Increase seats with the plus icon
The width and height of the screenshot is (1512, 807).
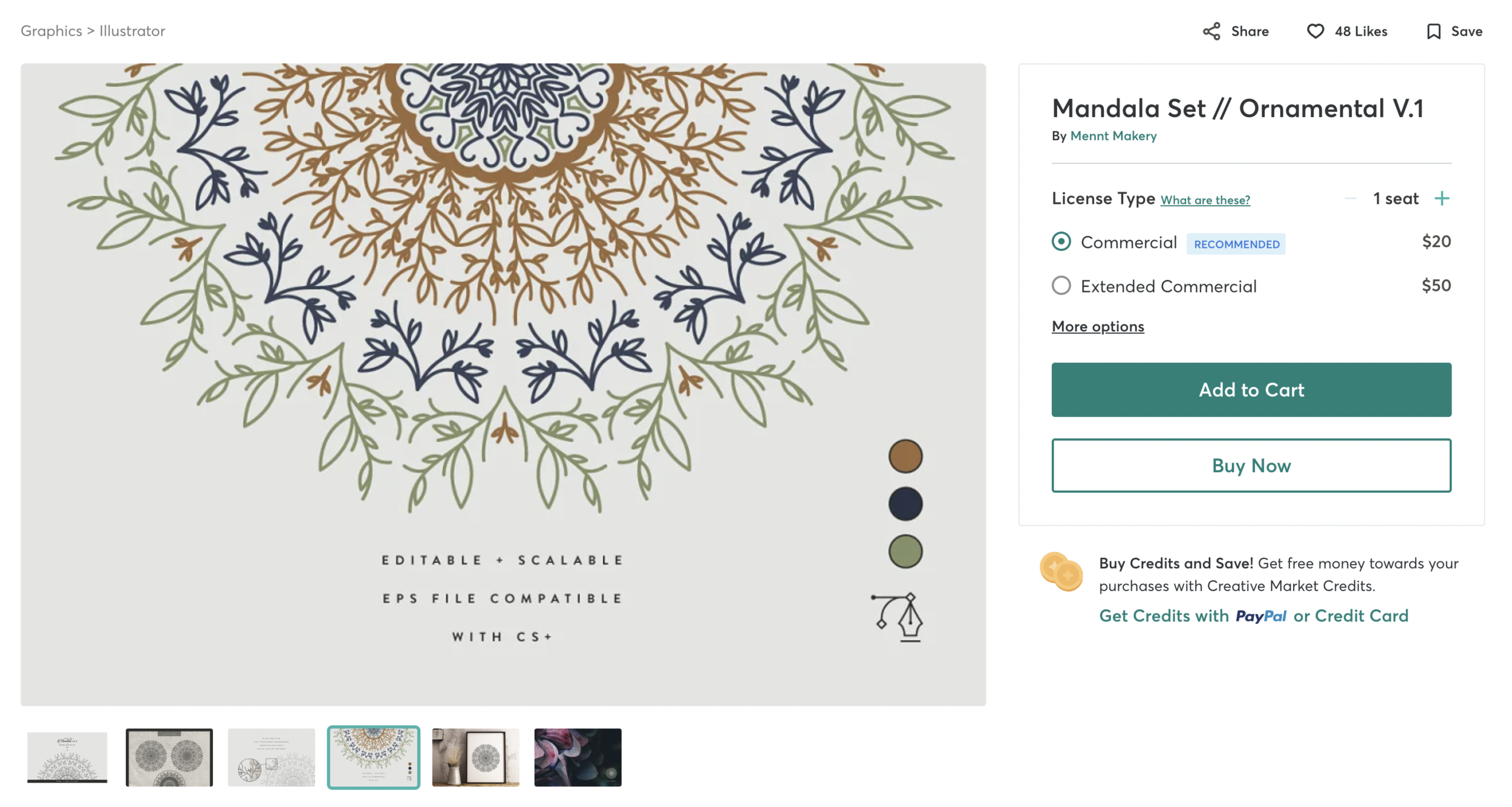point(1441,198)
